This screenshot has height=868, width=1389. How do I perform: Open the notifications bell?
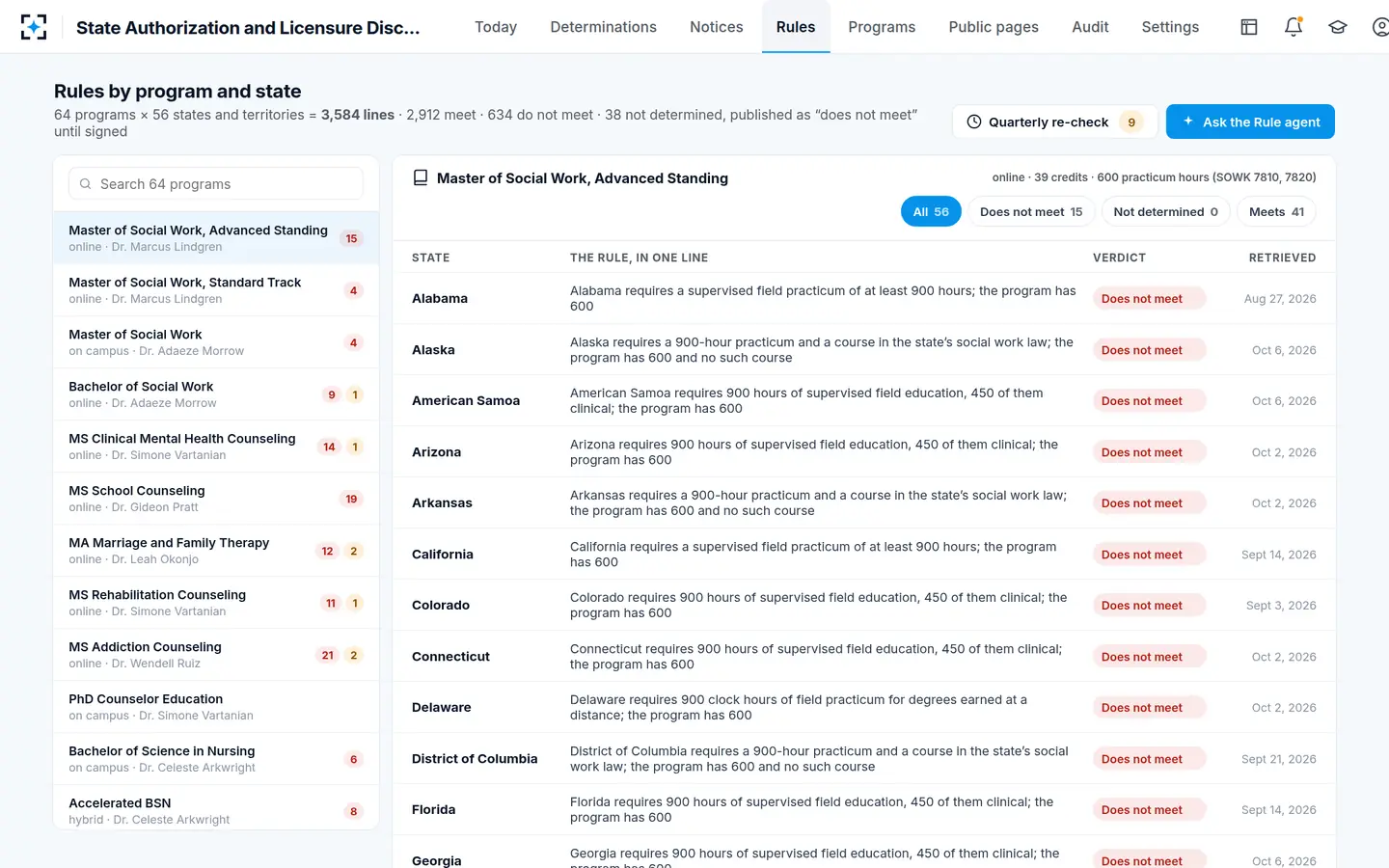pyautogui.click(x=1294, y=27)
